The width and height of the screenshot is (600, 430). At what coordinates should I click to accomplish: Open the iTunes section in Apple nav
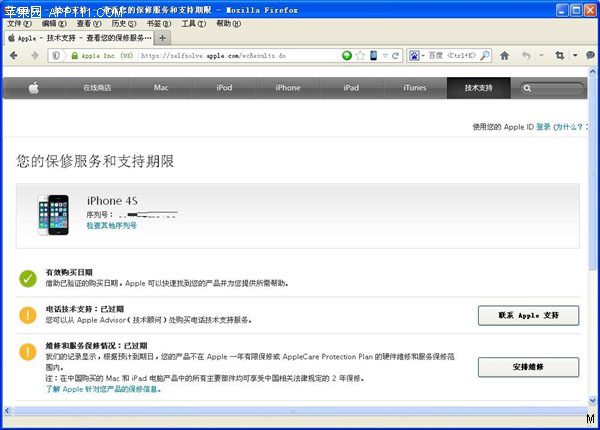tap(415, 88)
